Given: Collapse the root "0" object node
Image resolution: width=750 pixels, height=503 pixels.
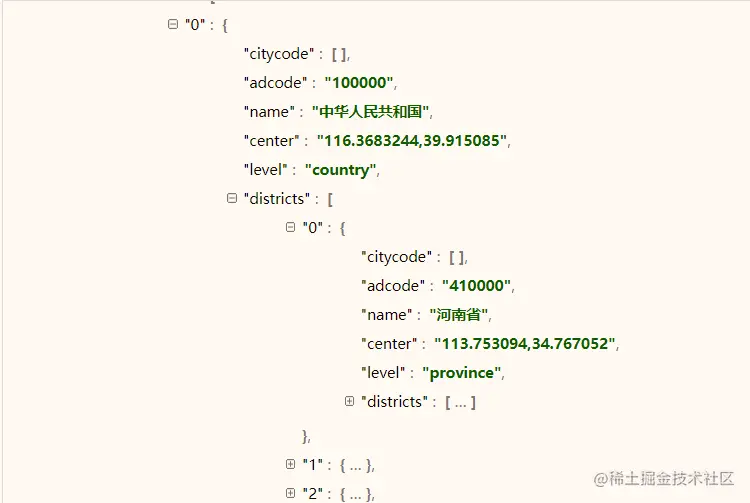Looking at the screenshot, I should pos(173,24).
